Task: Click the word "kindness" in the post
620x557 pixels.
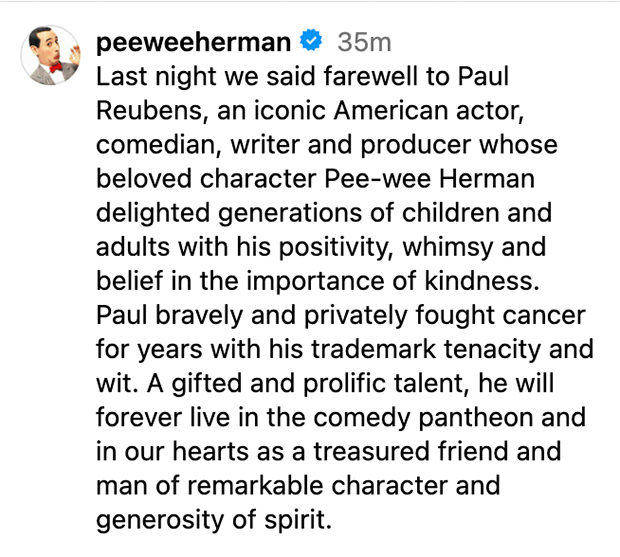Action: click(497, 286)
